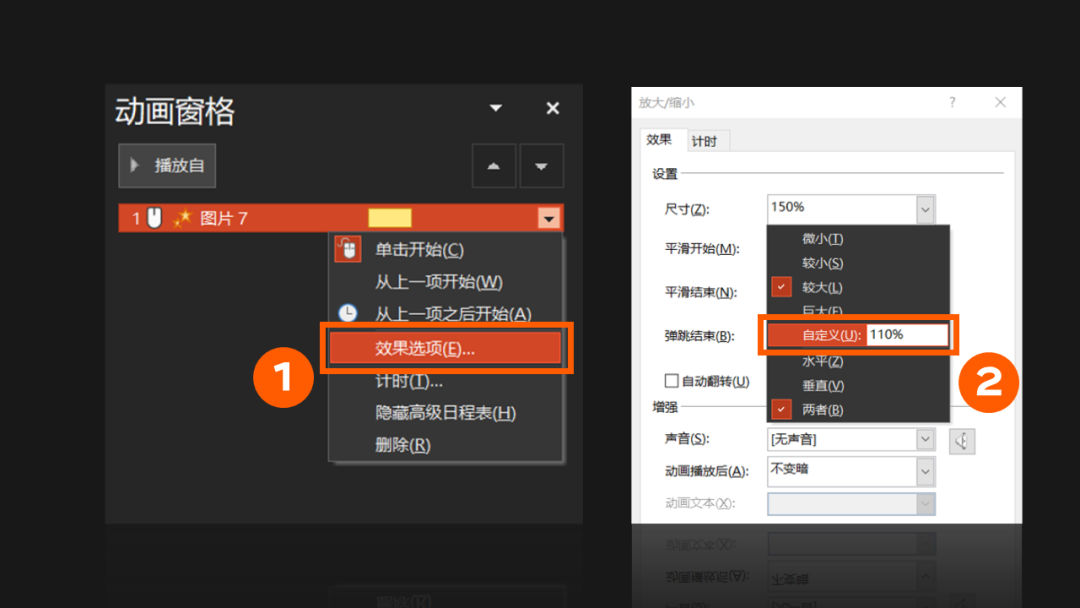Click the mouse icon beside 单击开始
1080x608 pixels.
click(x=347, y=250)
